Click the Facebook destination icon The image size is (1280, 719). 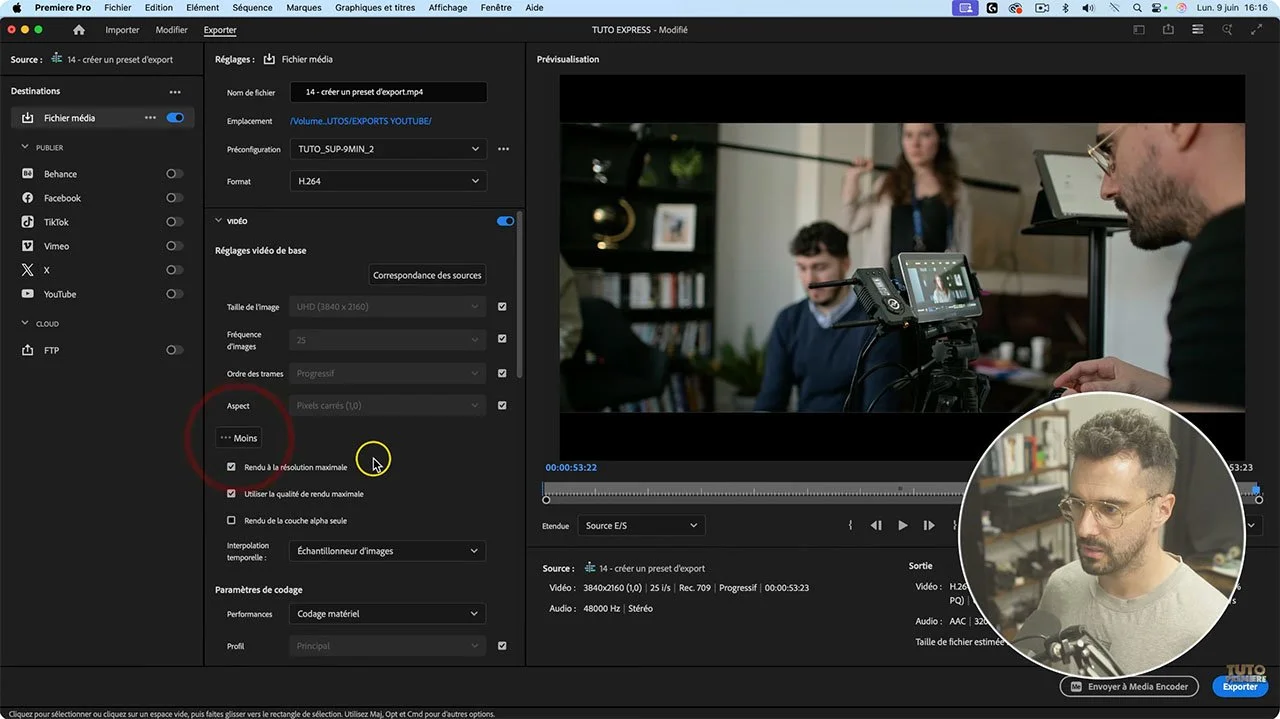(x=28, y=198)
